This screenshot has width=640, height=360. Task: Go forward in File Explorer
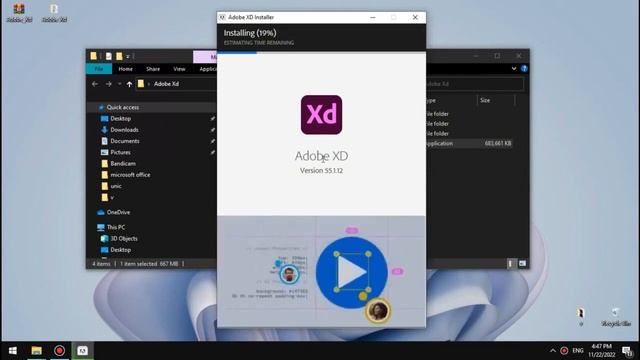click(x=108, y=84)
